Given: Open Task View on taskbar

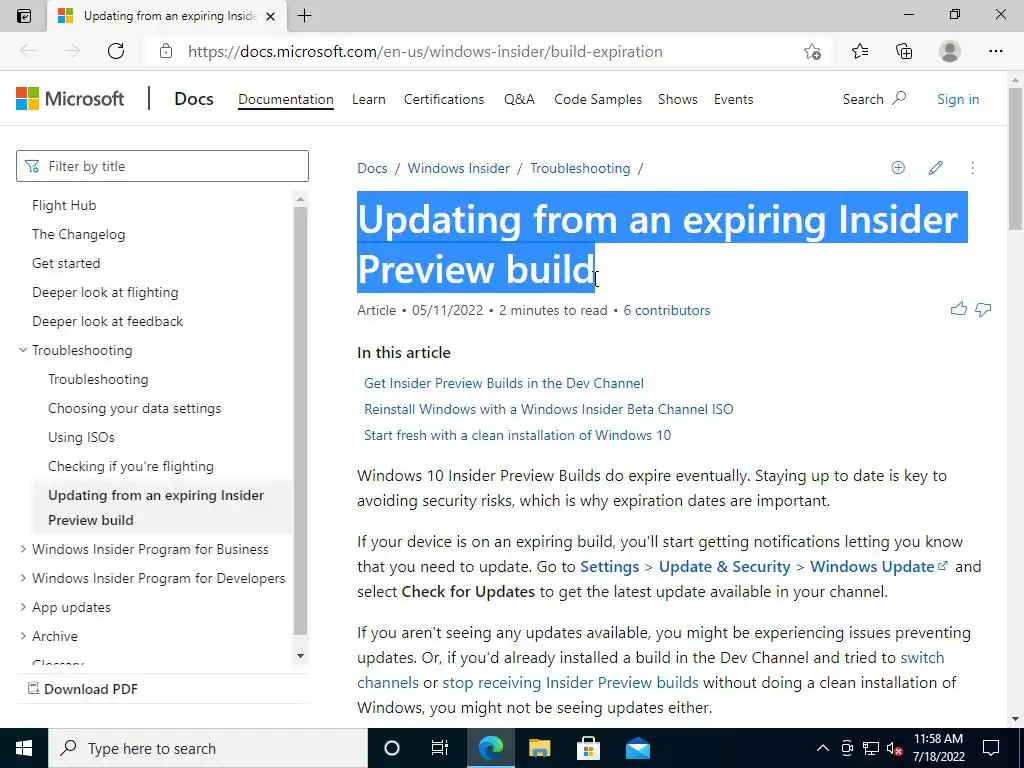Looking at the screenshot, I should click(x=440, y=748).
